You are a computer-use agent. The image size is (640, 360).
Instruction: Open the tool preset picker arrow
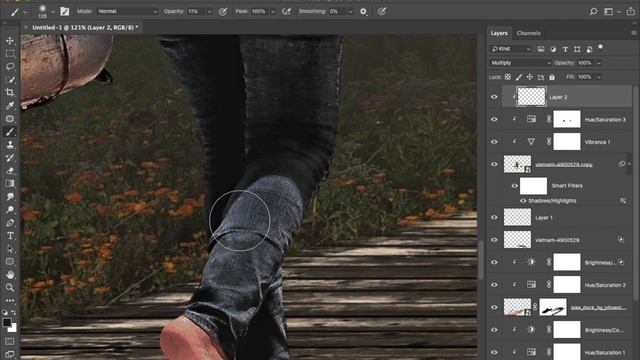tap(25, 12)
